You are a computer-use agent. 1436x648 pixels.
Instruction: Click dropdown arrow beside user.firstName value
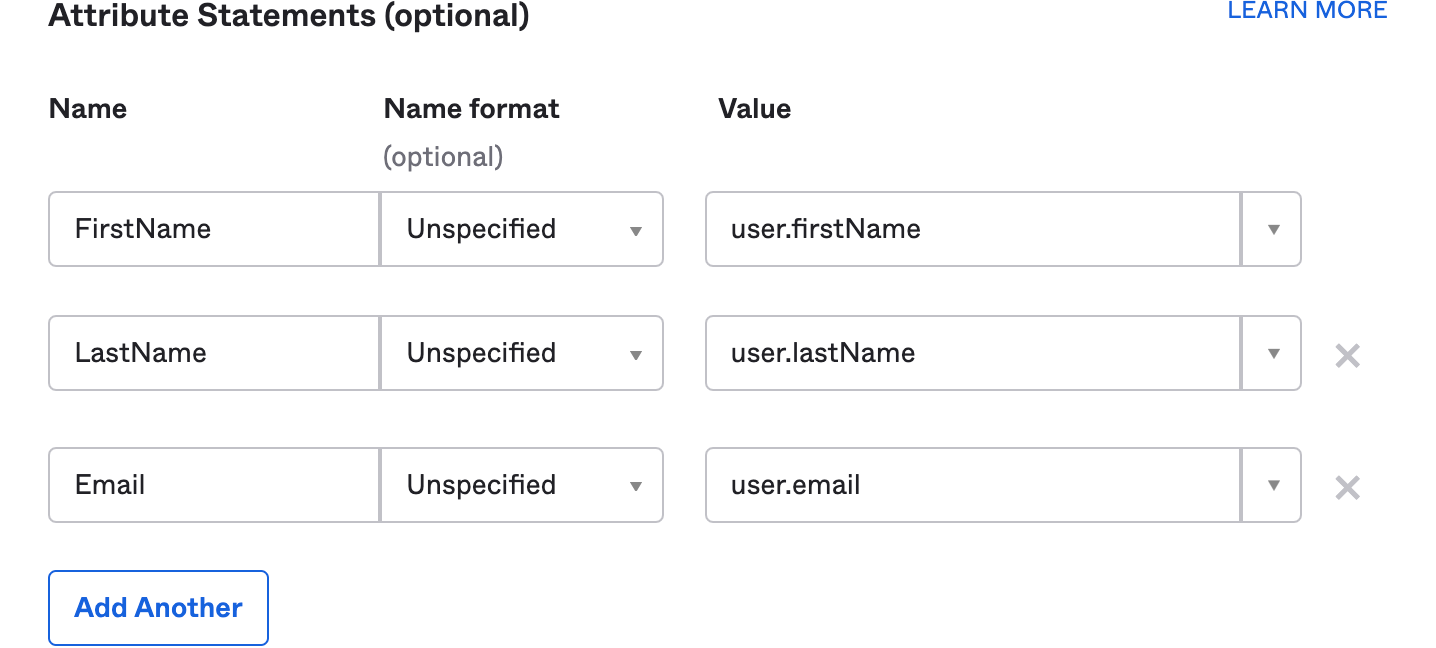tap(1271, 229)
